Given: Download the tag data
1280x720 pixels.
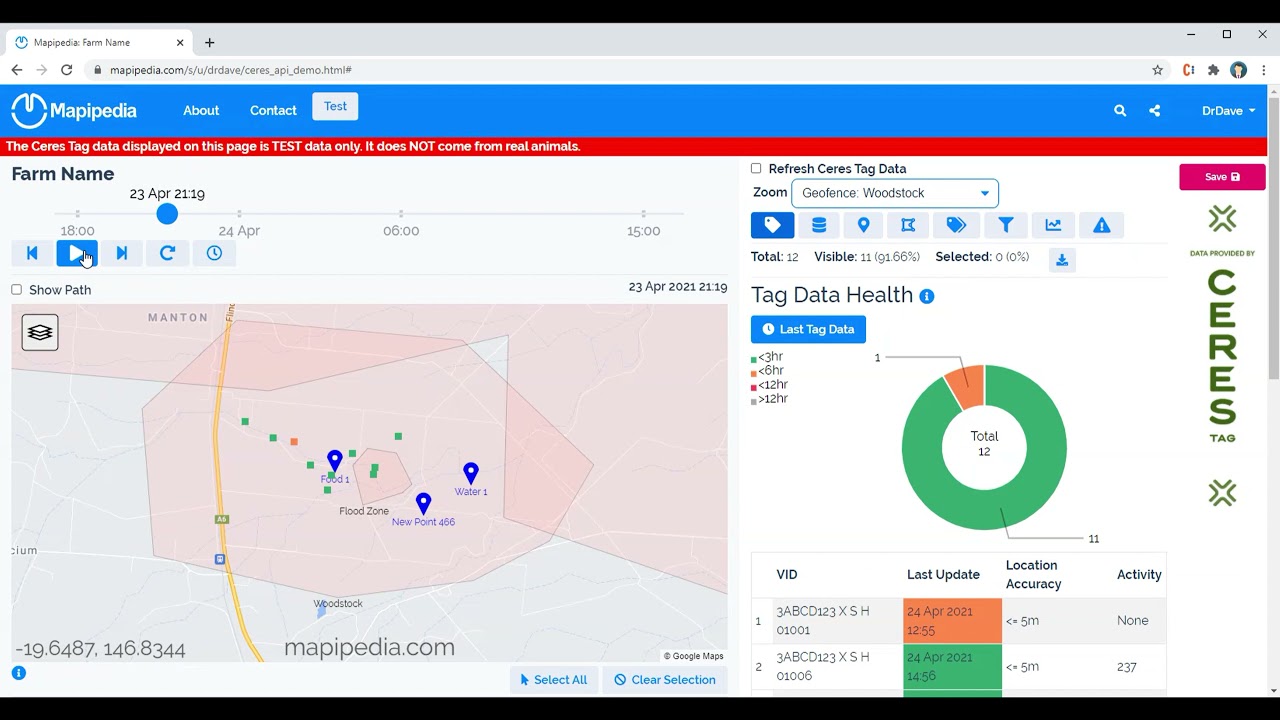Looking at the screenshot, I should (x=1062, y=260).
